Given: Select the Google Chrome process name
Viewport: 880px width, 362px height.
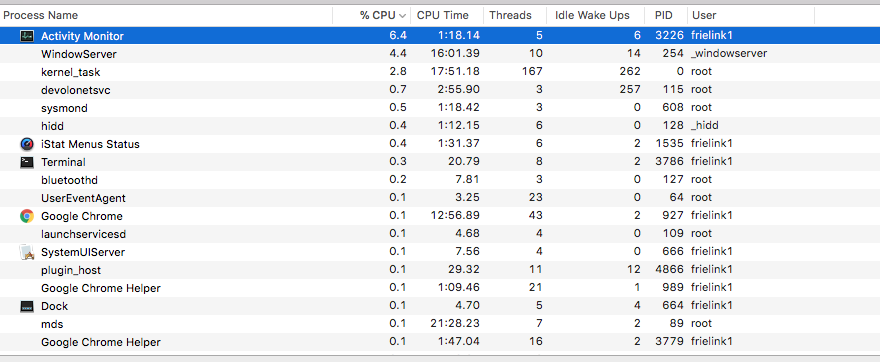Looking at the screenshot, I should tap(82, 216).
